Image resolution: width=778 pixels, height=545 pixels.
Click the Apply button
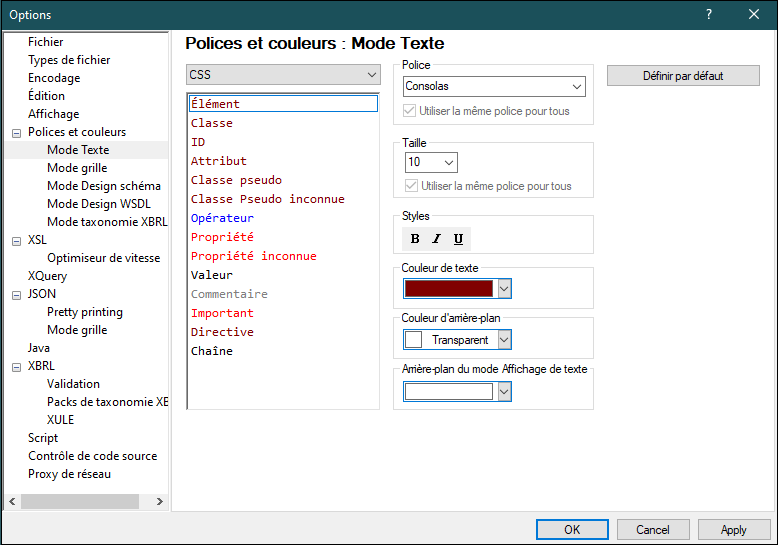pos(734,529)
